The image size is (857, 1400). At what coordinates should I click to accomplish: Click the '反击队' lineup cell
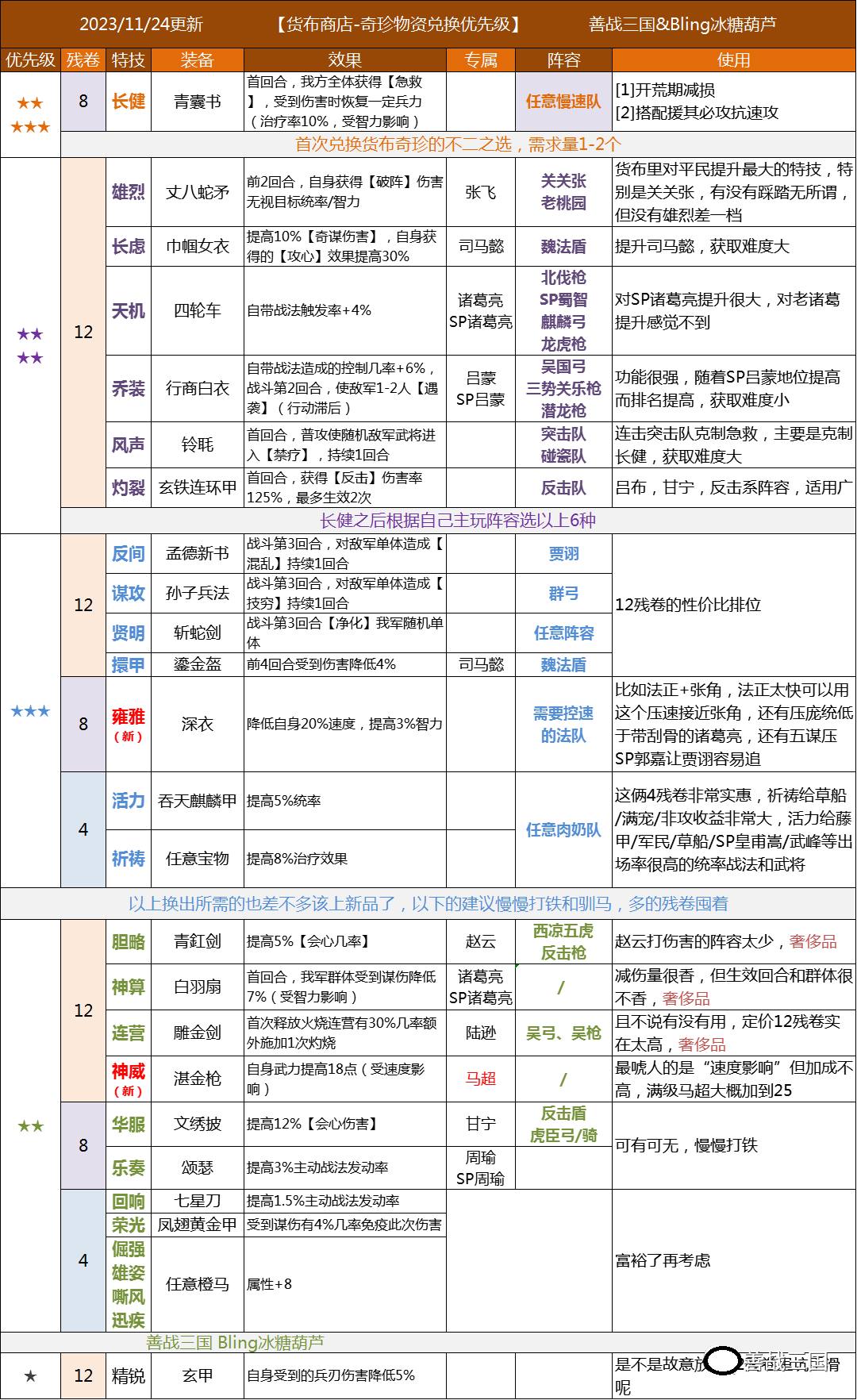point(564,488)
